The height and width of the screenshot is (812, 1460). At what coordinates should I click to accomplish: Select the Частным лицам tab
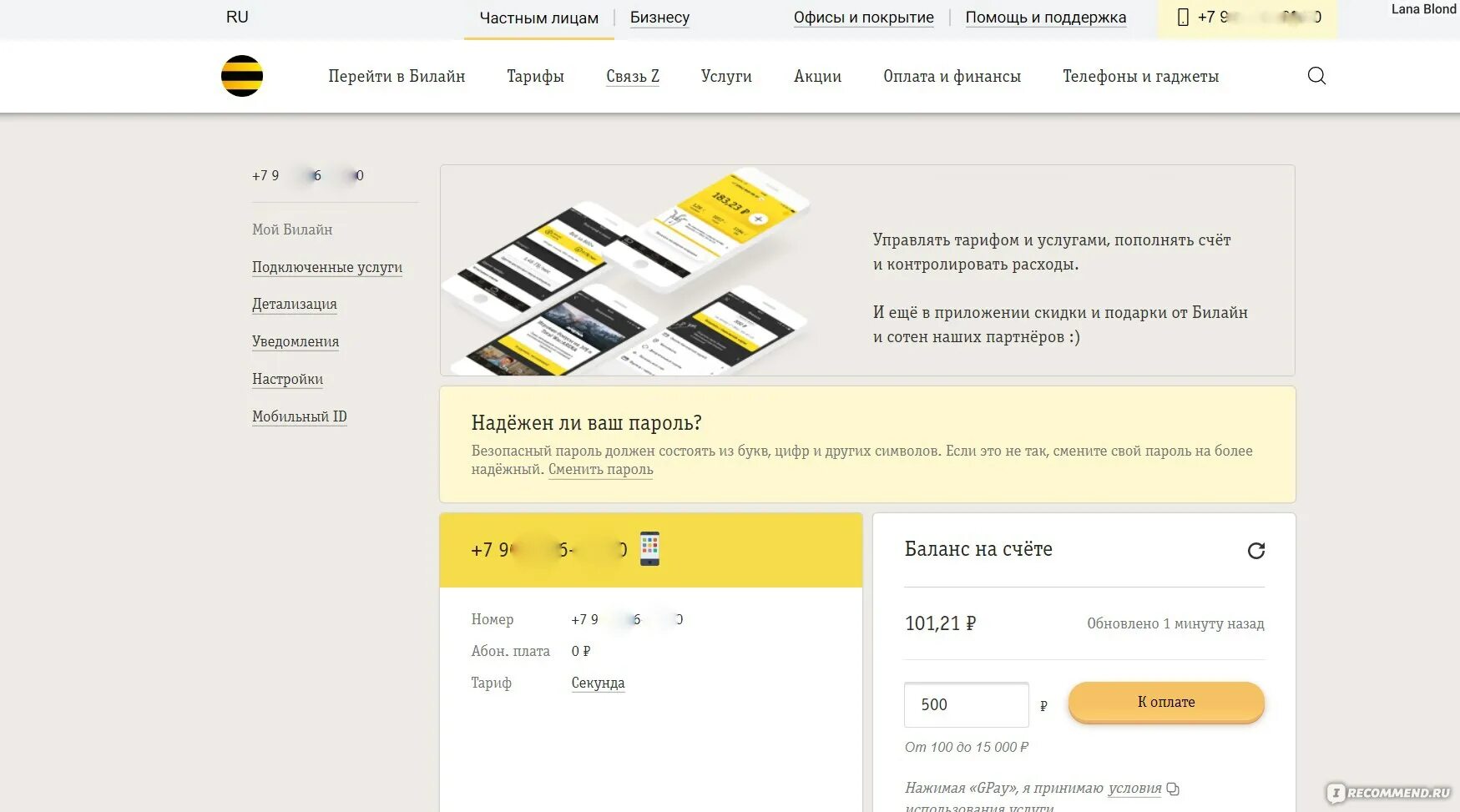coord(539,18)
